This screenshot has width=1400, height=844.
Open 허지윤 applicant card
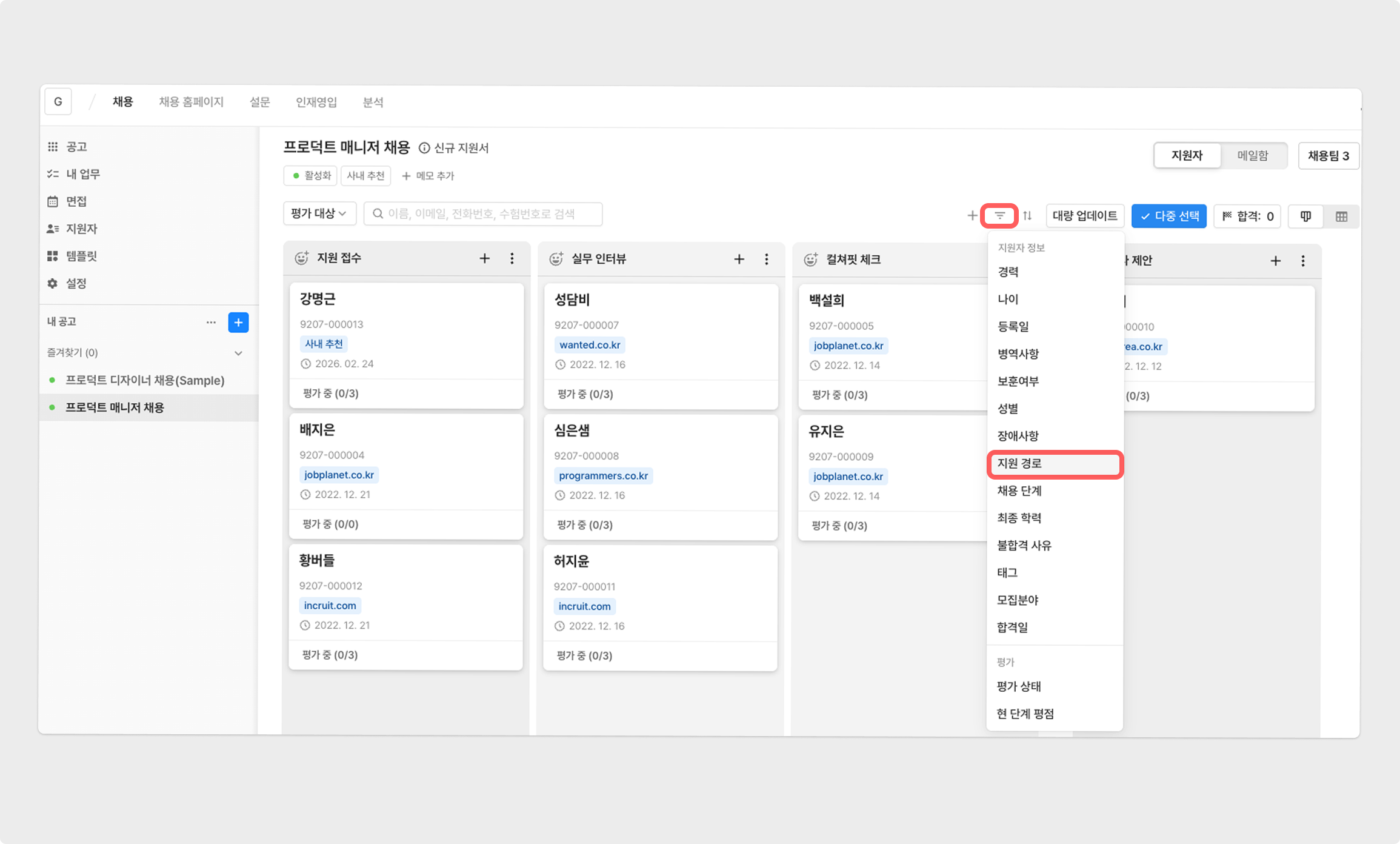pyautogui.click(x=661, y=608)
